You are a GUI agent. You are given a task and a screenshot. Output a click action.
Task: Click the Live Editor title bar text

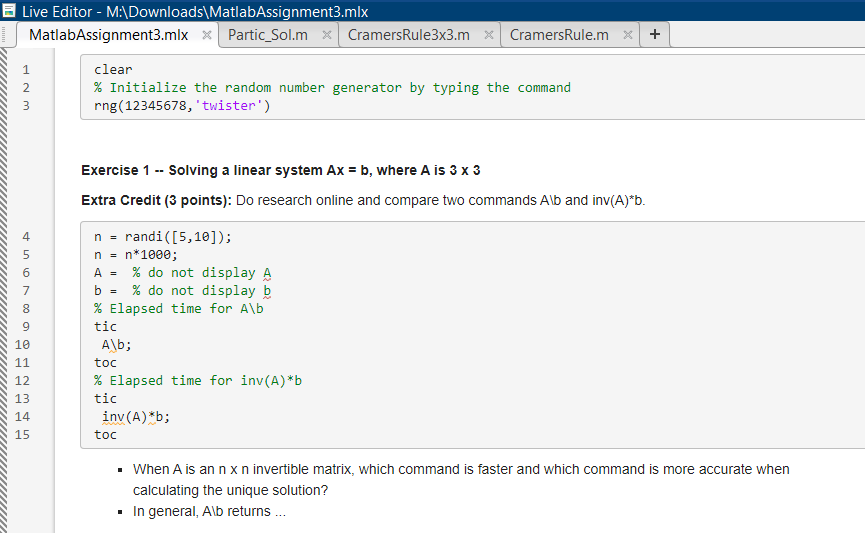pyautogui.click(x=195, y=11)
